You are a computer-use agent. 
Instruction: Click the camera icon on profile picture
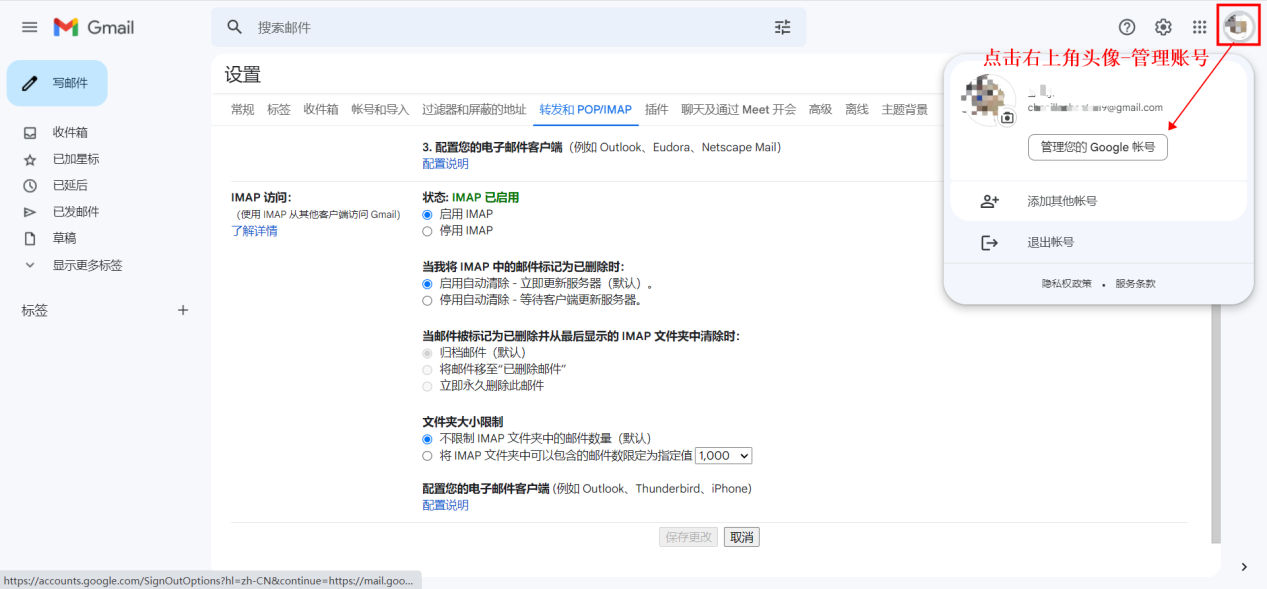(1007, 118)
